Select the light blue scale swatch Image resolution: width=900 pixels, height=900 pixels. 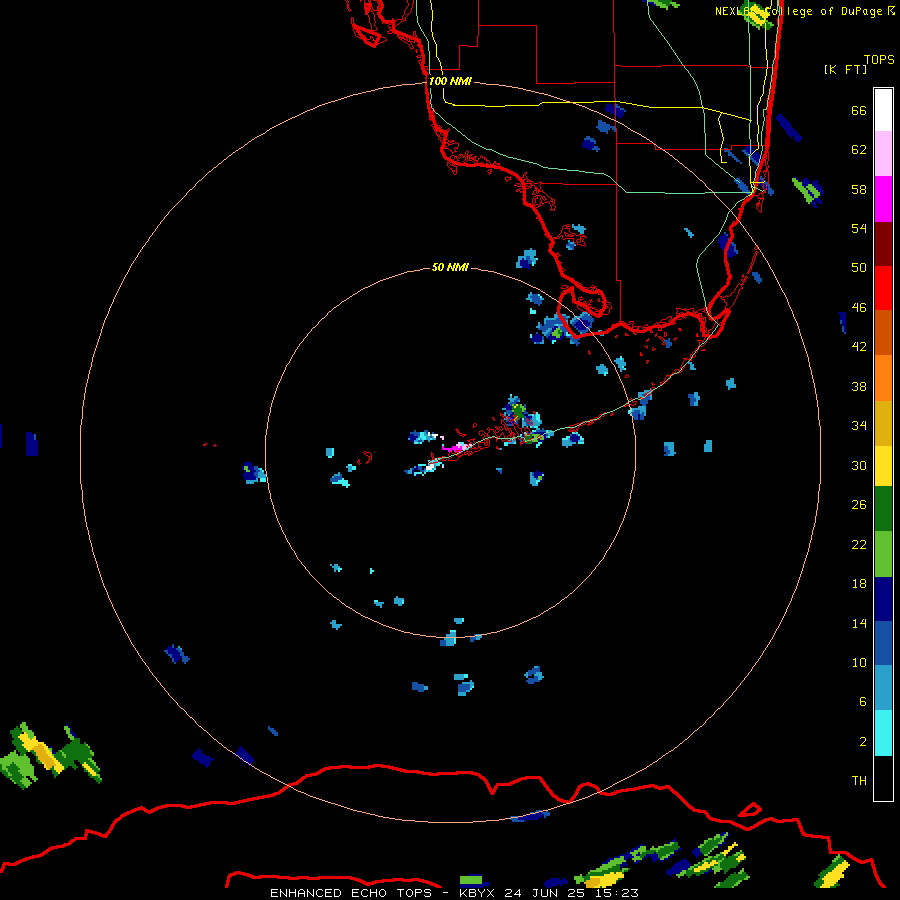(x=883, y=688)
